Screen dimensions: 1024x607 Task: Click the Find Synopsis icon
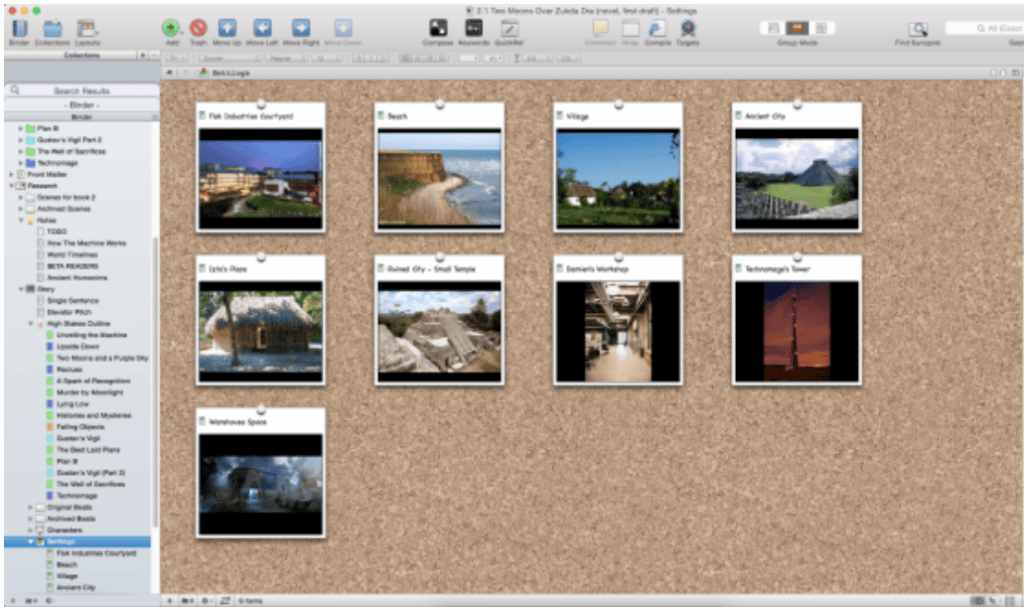tap(918, 29)
